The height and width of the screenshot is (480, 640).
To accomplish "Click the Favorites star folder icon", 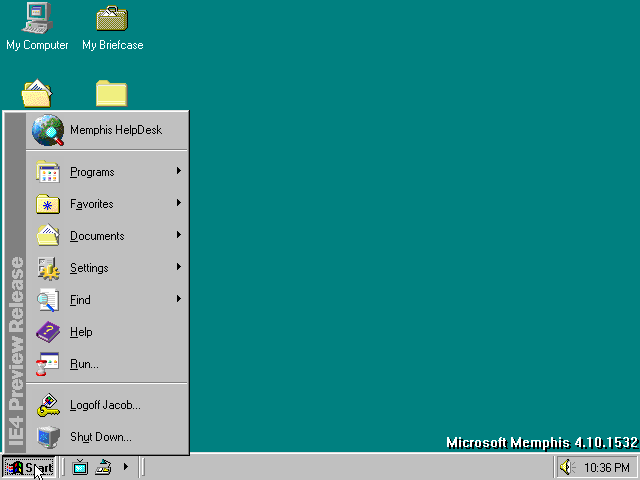I will (48, 204).
